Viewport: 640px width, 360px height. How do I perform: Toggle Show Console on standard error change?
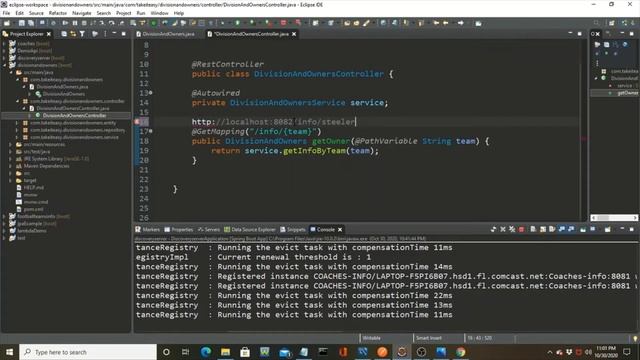click(x=571, y=229)
